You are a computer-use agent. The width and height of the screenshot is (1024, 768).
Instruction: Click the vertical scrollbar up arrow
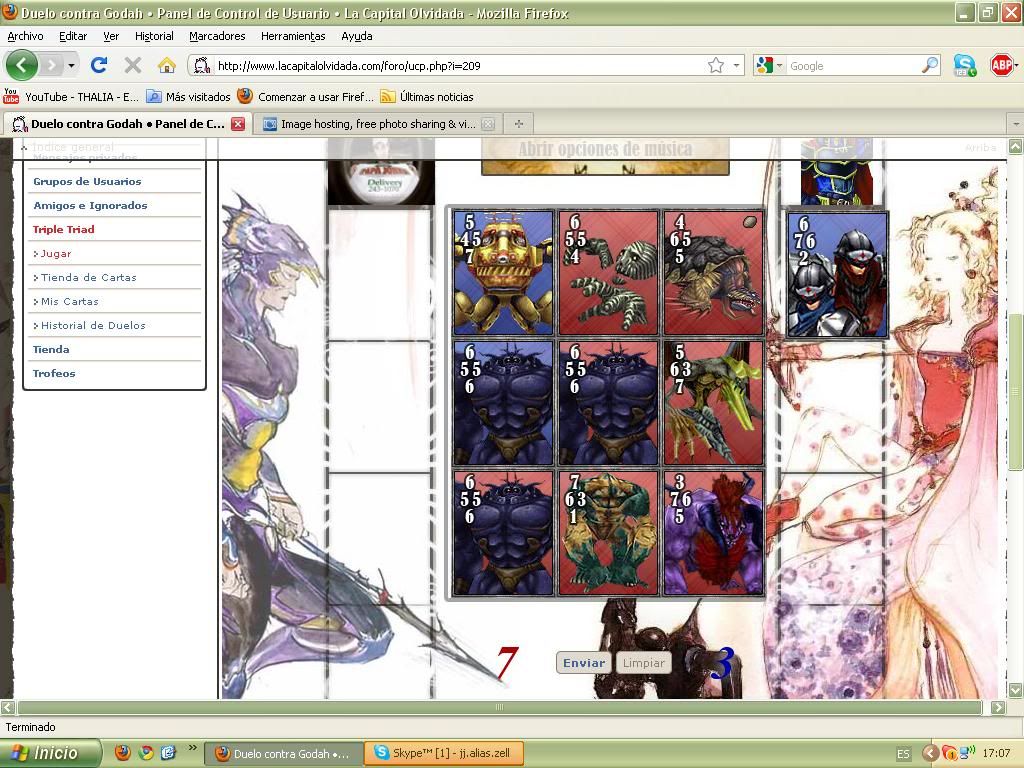click(1016, 147)
